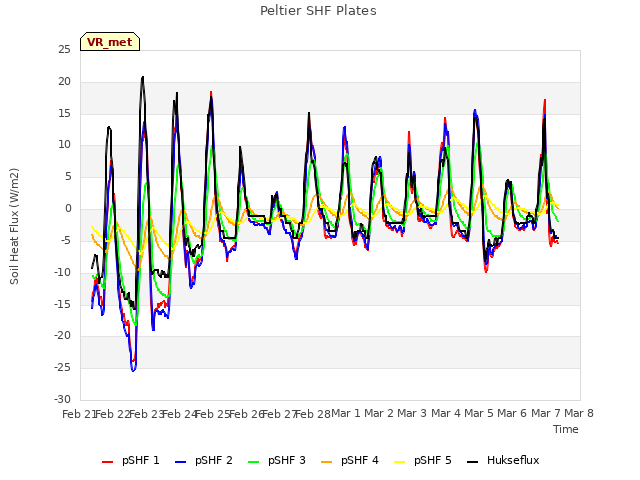This screenshot has height=480, width=640.
Task: Toggle pSHF 1 legend entry
Action: point(131,460)
